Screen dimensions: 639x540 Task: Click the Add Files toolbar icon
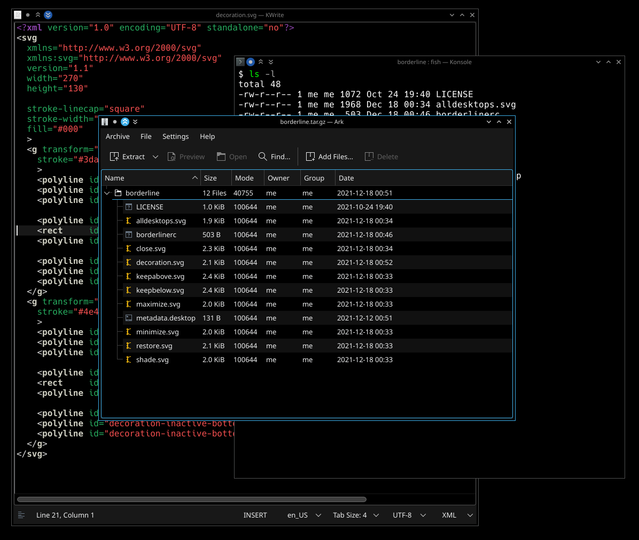(310, 156)
